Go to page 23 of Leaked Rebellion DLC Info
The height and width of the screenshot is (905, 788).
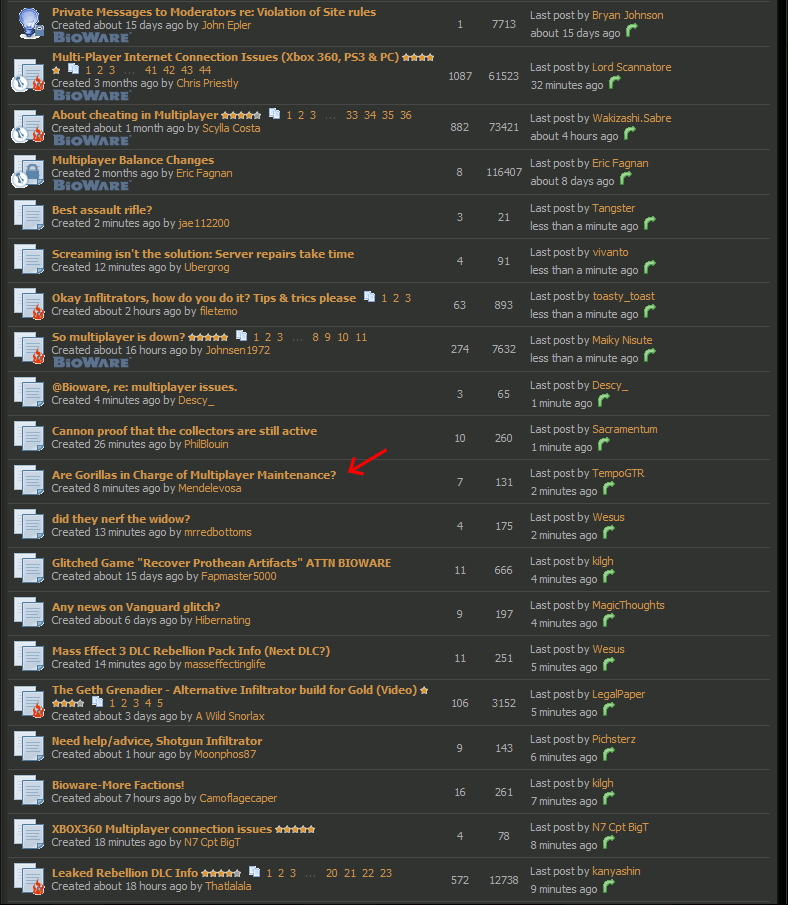tap(386, 873)
